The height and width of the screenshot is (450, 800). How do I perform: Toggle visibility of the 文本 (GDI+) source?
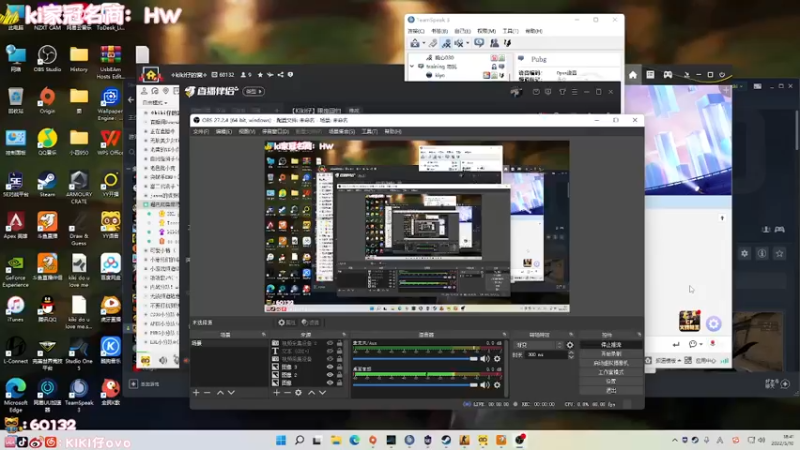pos(330,352)
